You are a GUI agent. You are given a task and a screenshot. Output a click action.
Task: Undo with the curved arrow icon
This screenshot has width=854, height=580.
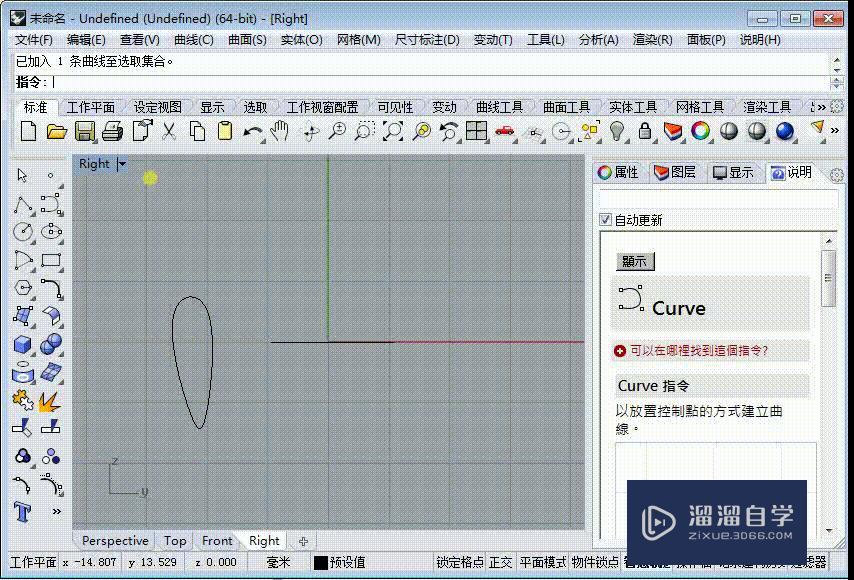click(253, 132)
